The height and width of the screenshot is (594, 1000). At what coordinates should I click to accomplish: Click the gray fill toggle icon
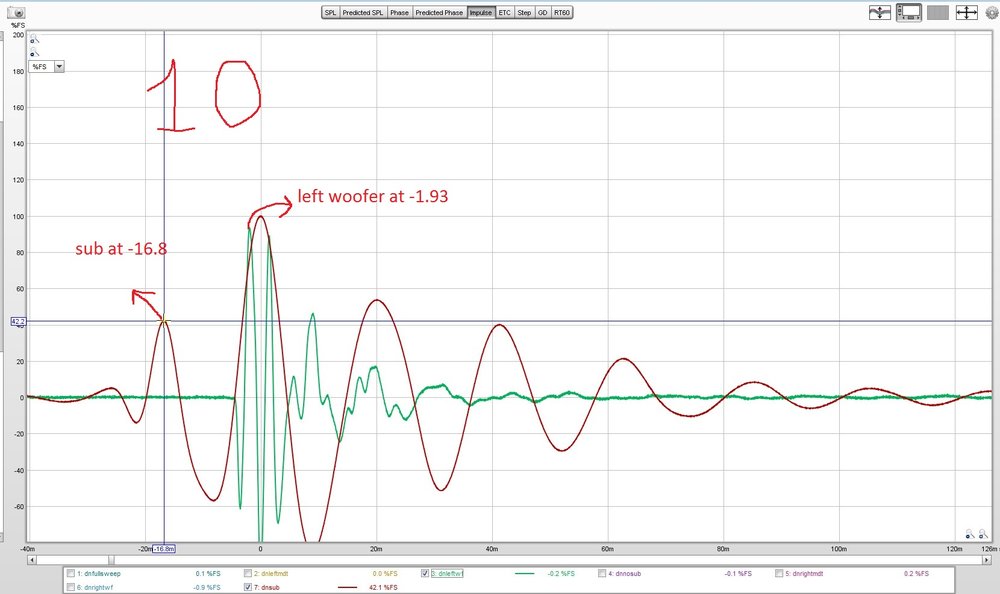[938, 12]
